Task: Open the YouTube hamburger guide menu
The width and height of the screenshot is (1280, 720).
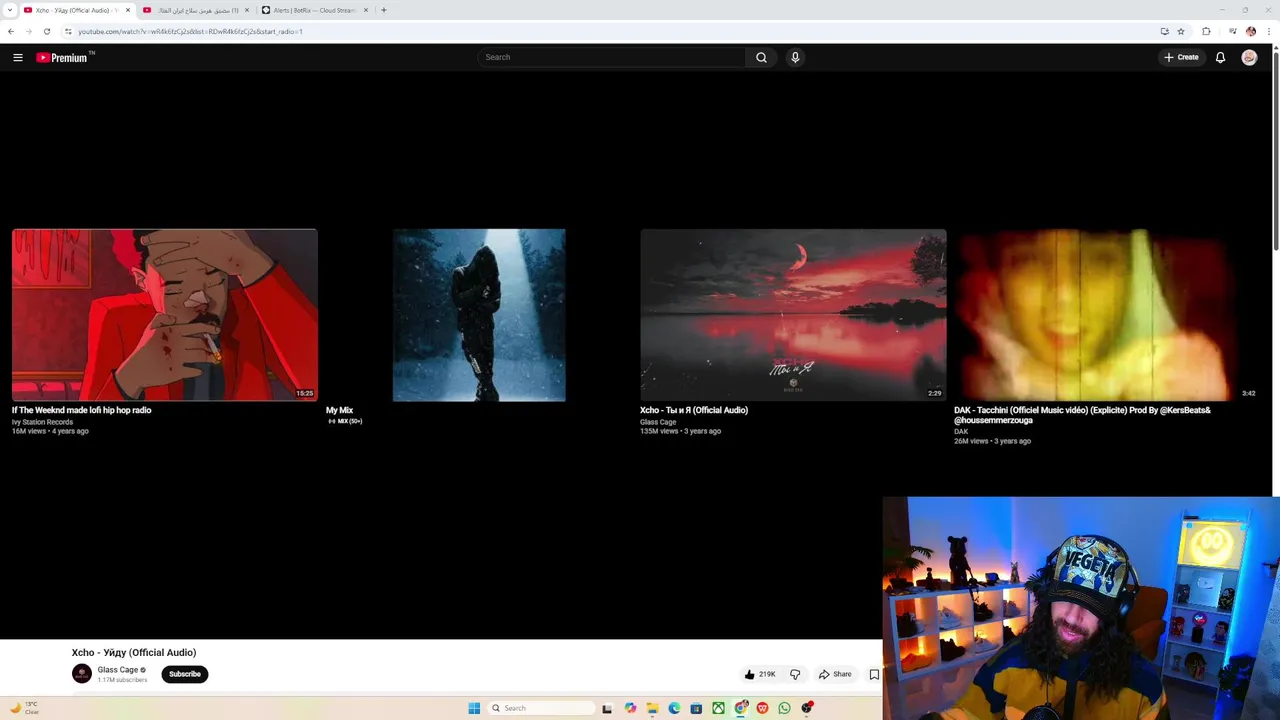Action: [x=18, y=58]
